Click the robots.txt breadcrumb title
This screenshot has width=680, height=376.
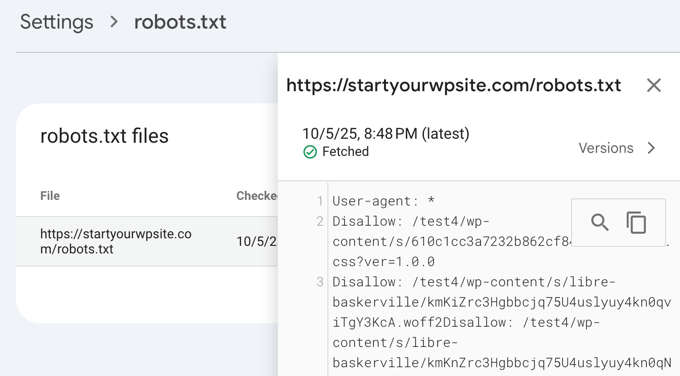[x=180, y=22]
